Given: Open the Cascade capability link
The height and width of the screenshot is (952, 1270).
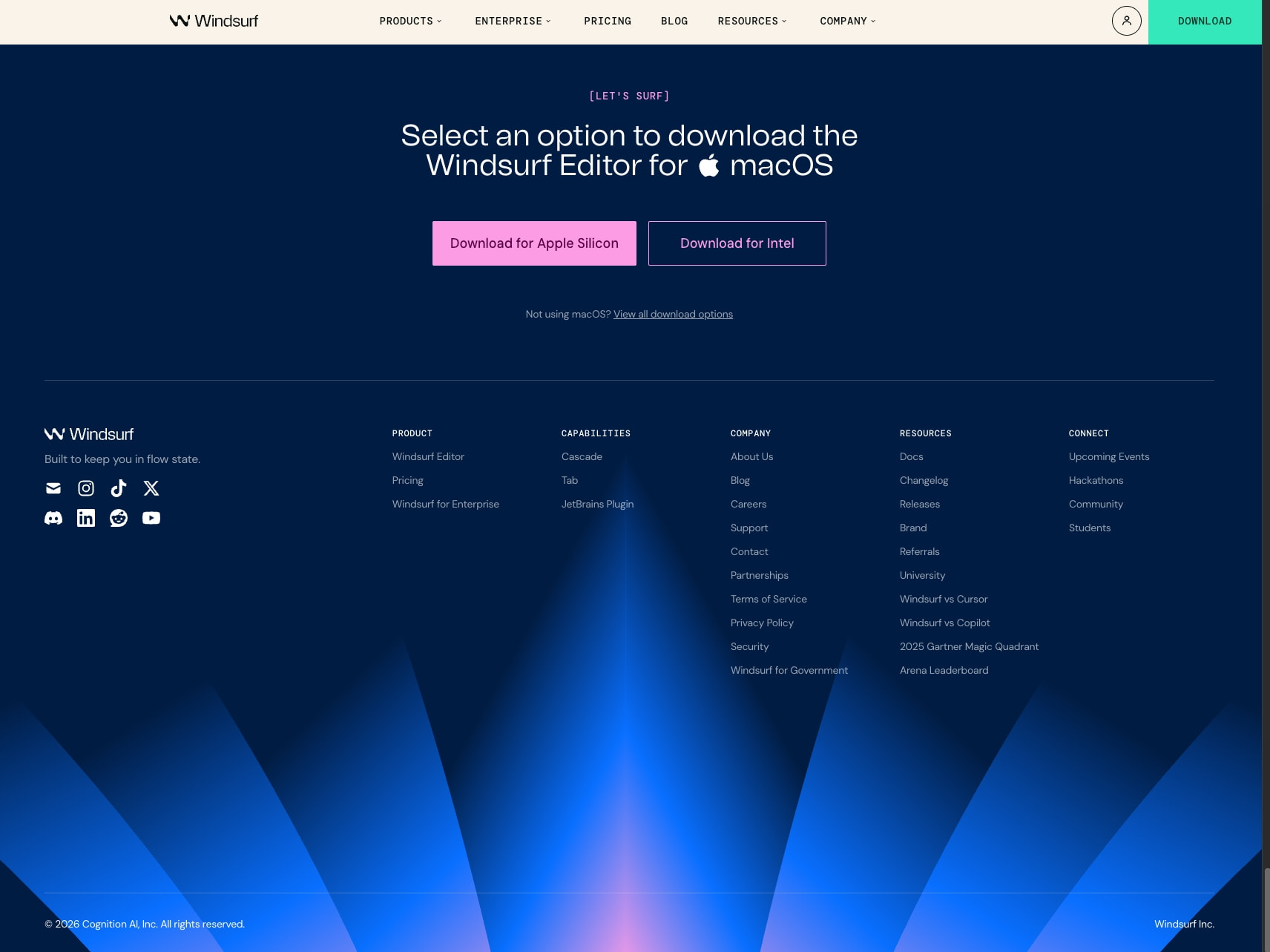Looking at the screenshot, I should [x=582, y=456].
